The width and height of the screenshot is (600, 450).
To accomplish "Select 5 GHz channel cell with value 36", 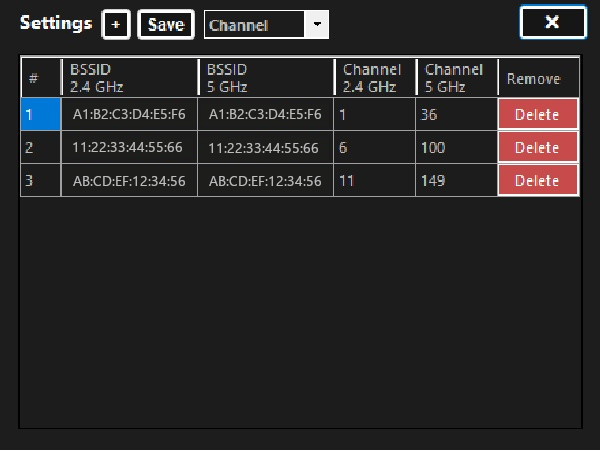I will pos(457,114).
